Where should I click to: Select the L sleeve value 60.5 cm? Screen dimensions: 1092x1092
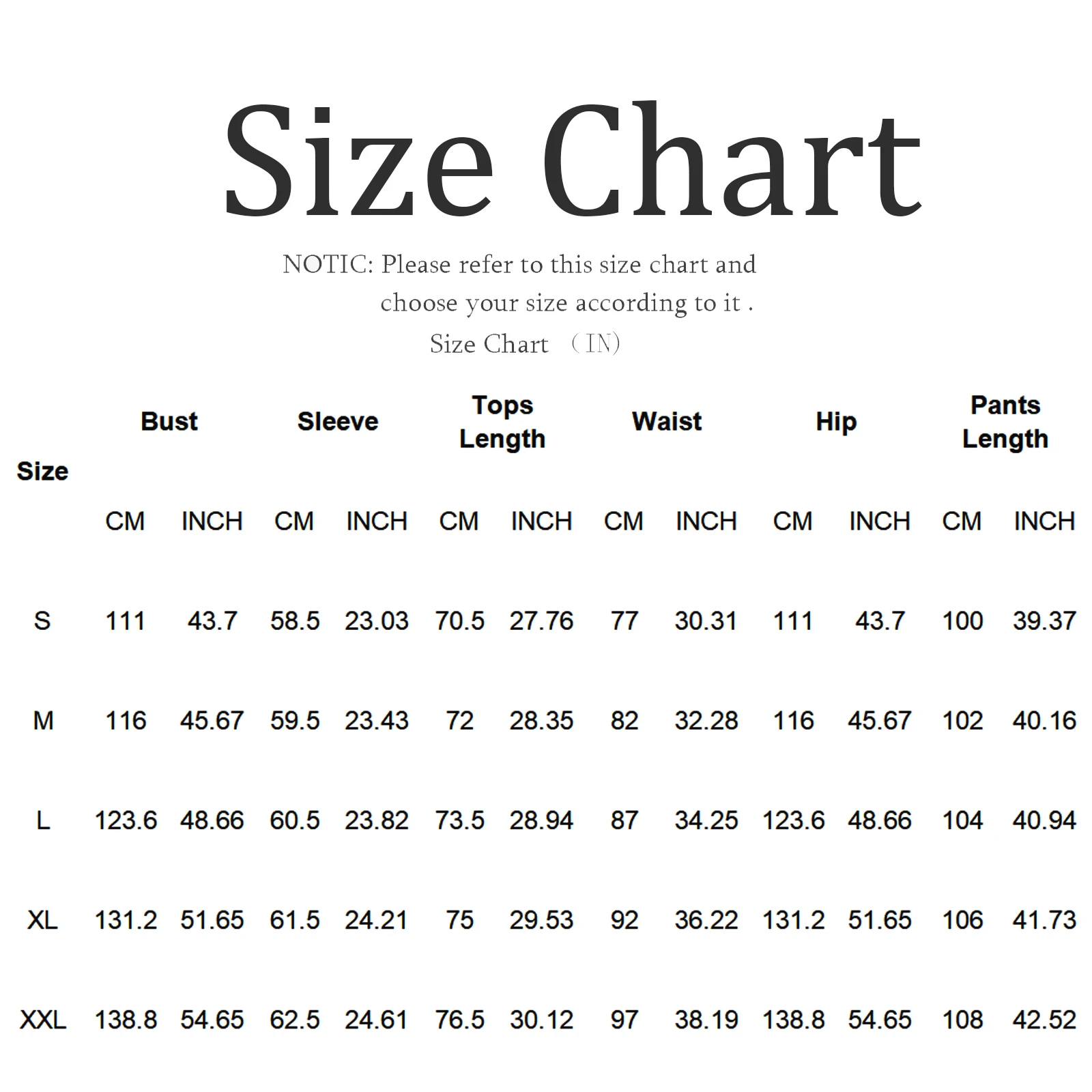(294, 820)
